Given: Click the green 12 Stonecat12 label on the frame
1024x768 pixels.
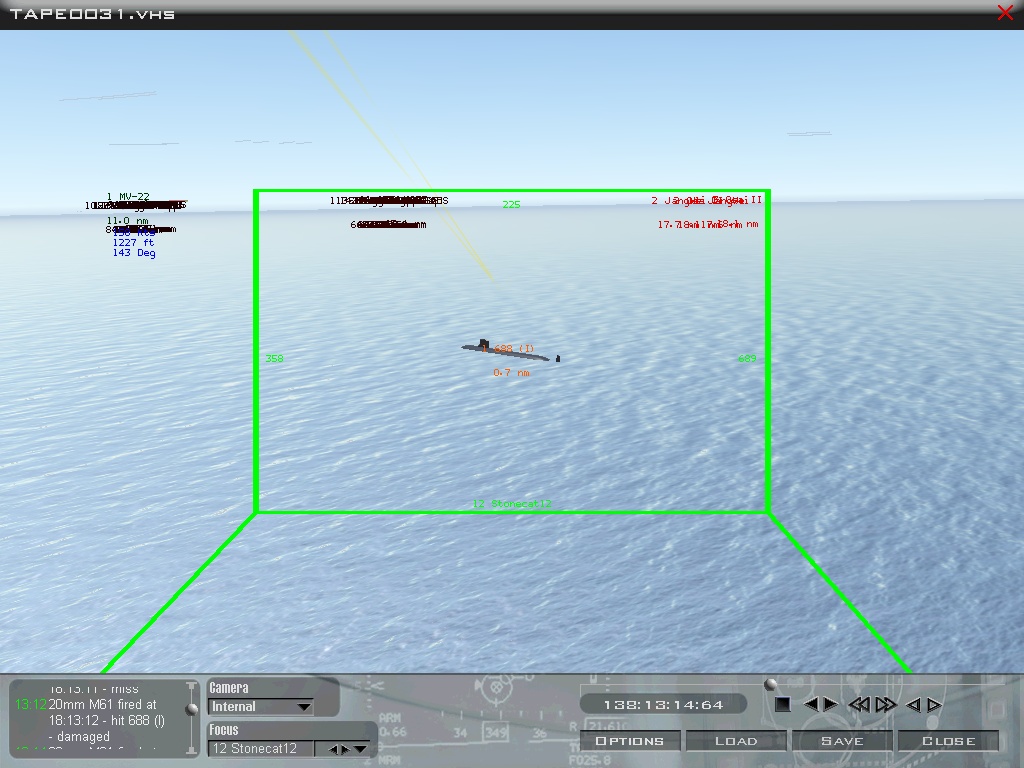Looking at the screenshot, I should (x=511, y=504).
